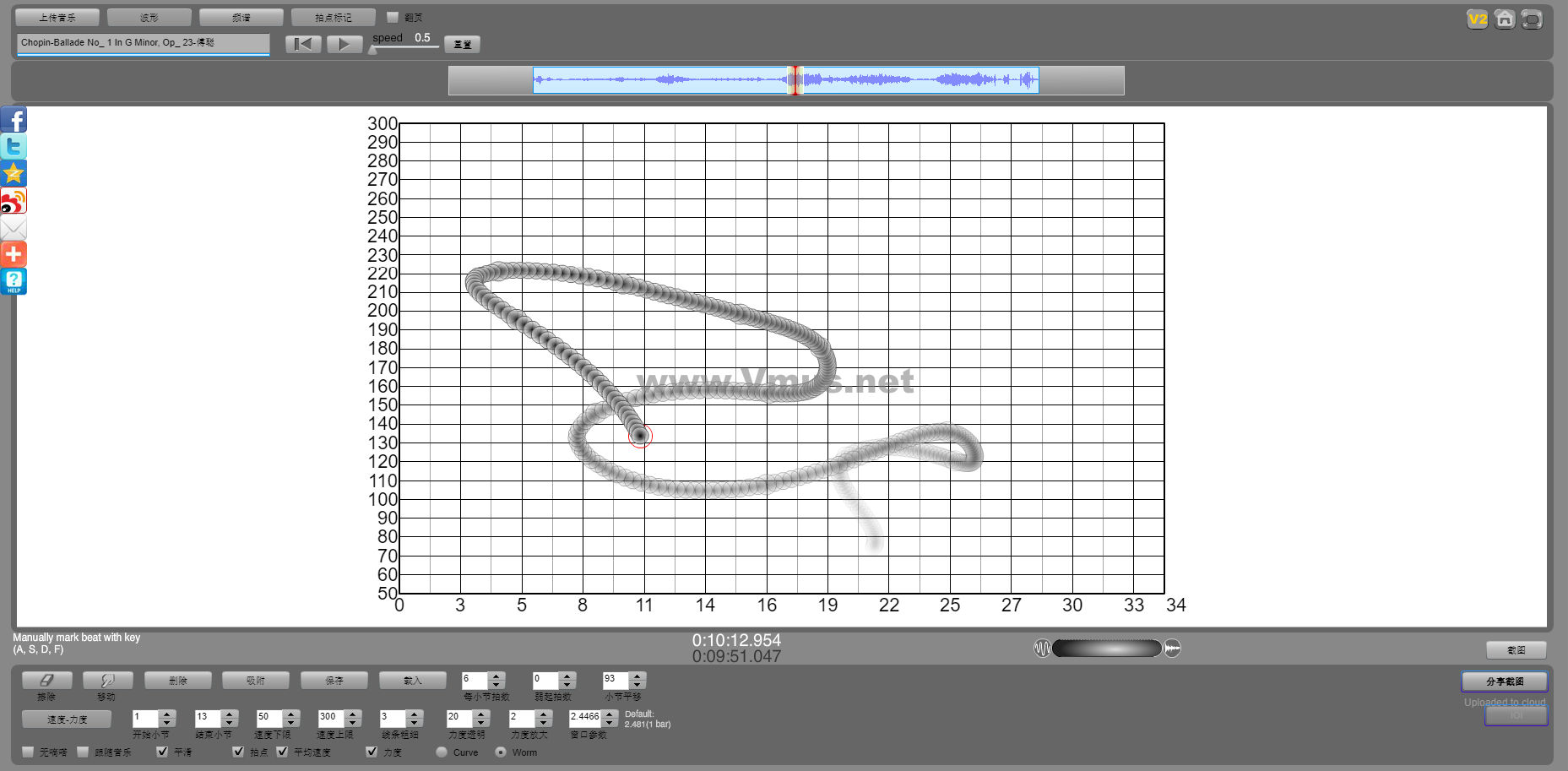Click the Facebook share icon

pyautogui.click(x=14, y=120)
